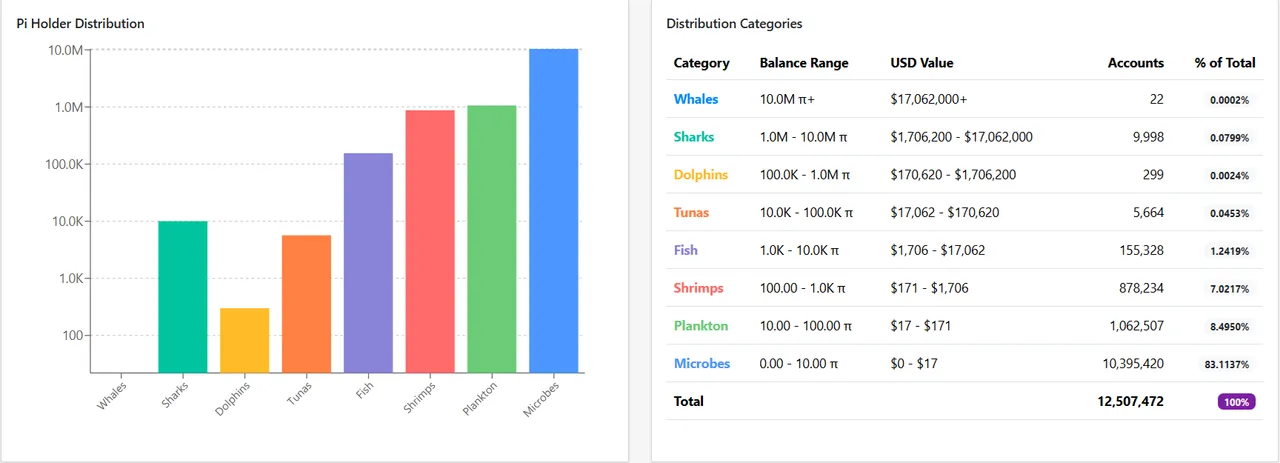Viewport: 1280px width, 463px height.
Task: Select the yellow Dolphins bar
Action: 244,340
